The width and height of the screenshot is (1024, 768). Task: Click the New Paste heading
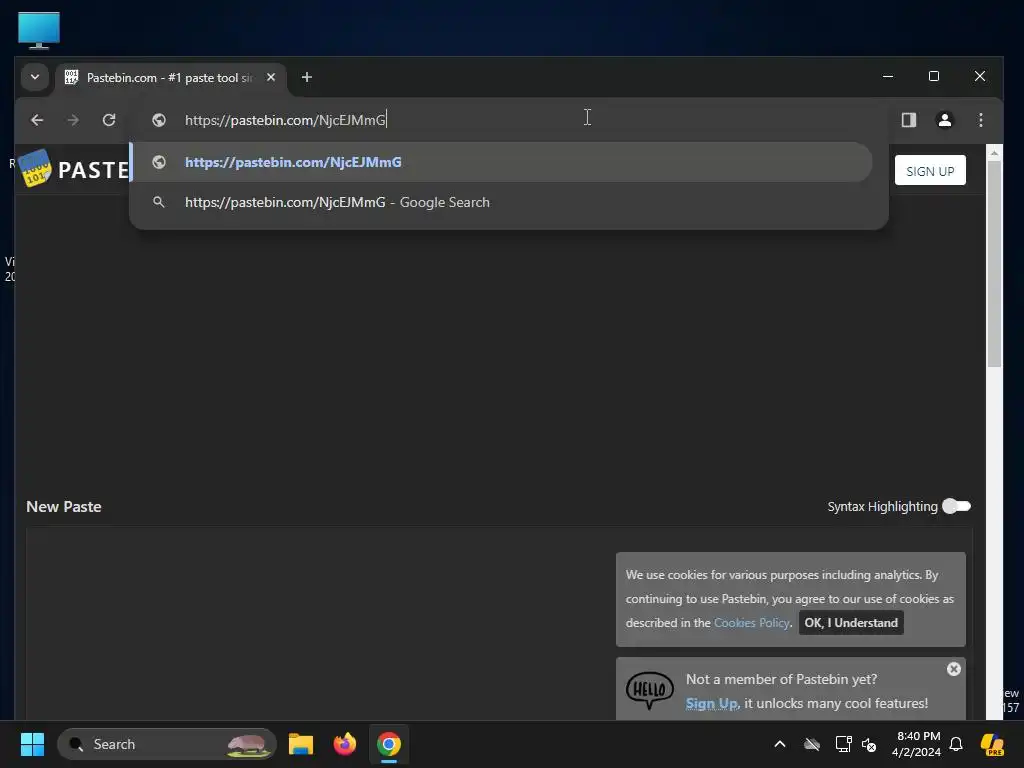pyautogui.click(x=64, y=507)
